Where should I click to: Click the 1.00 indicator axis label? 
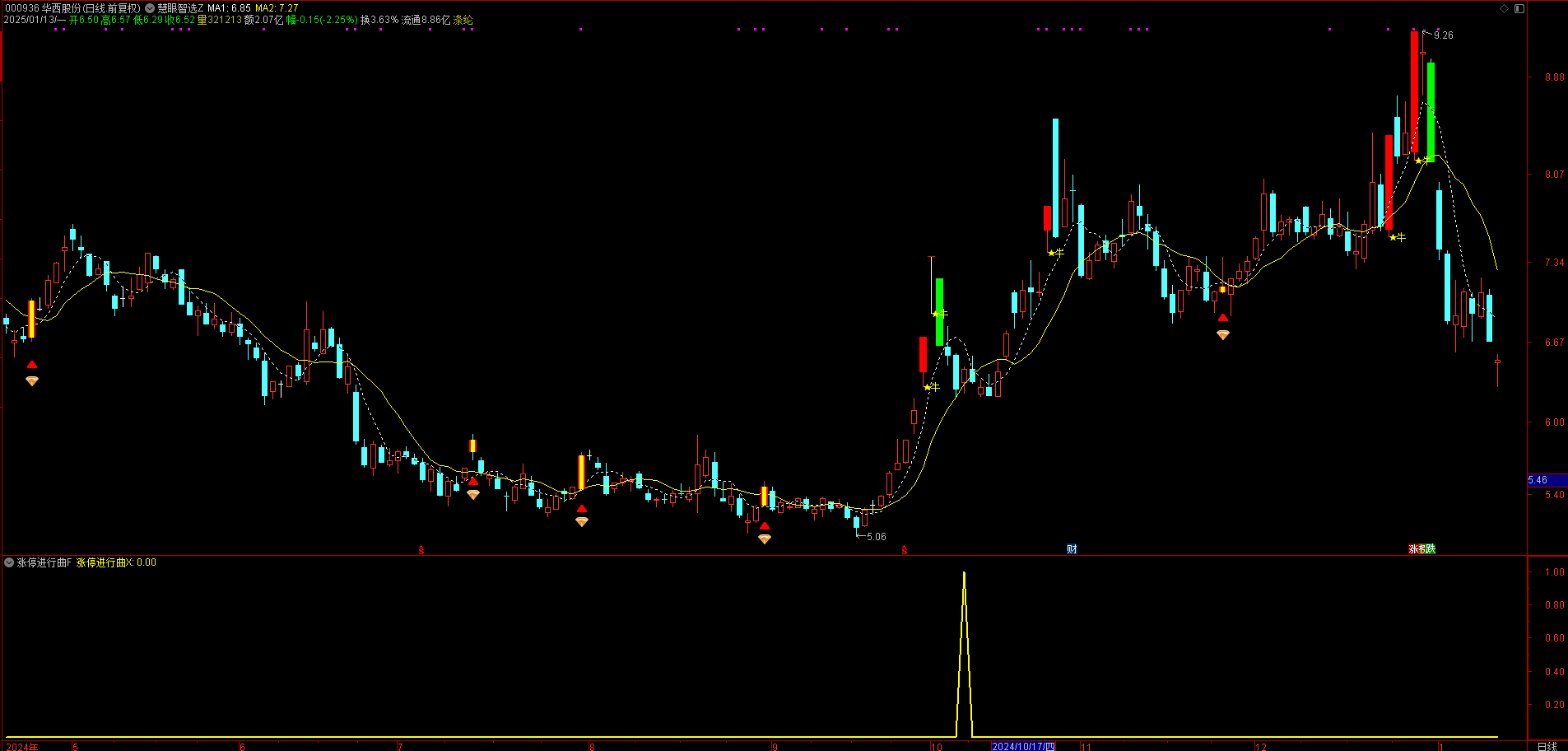[x=1554, y=572]
